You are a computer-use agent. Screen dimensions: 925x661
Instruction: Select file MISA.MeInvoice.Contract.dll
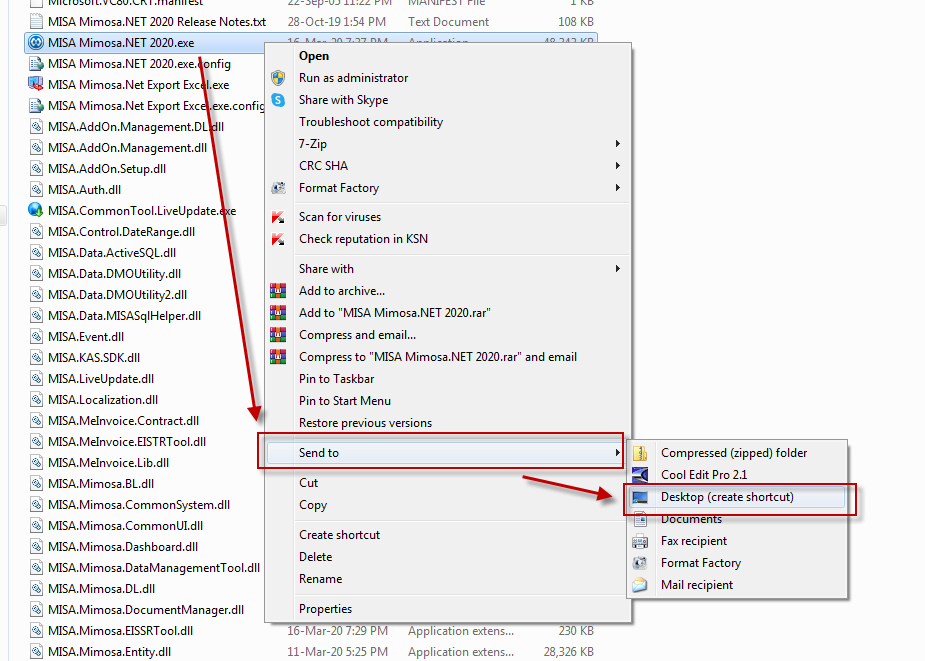[x=123, y=421]
